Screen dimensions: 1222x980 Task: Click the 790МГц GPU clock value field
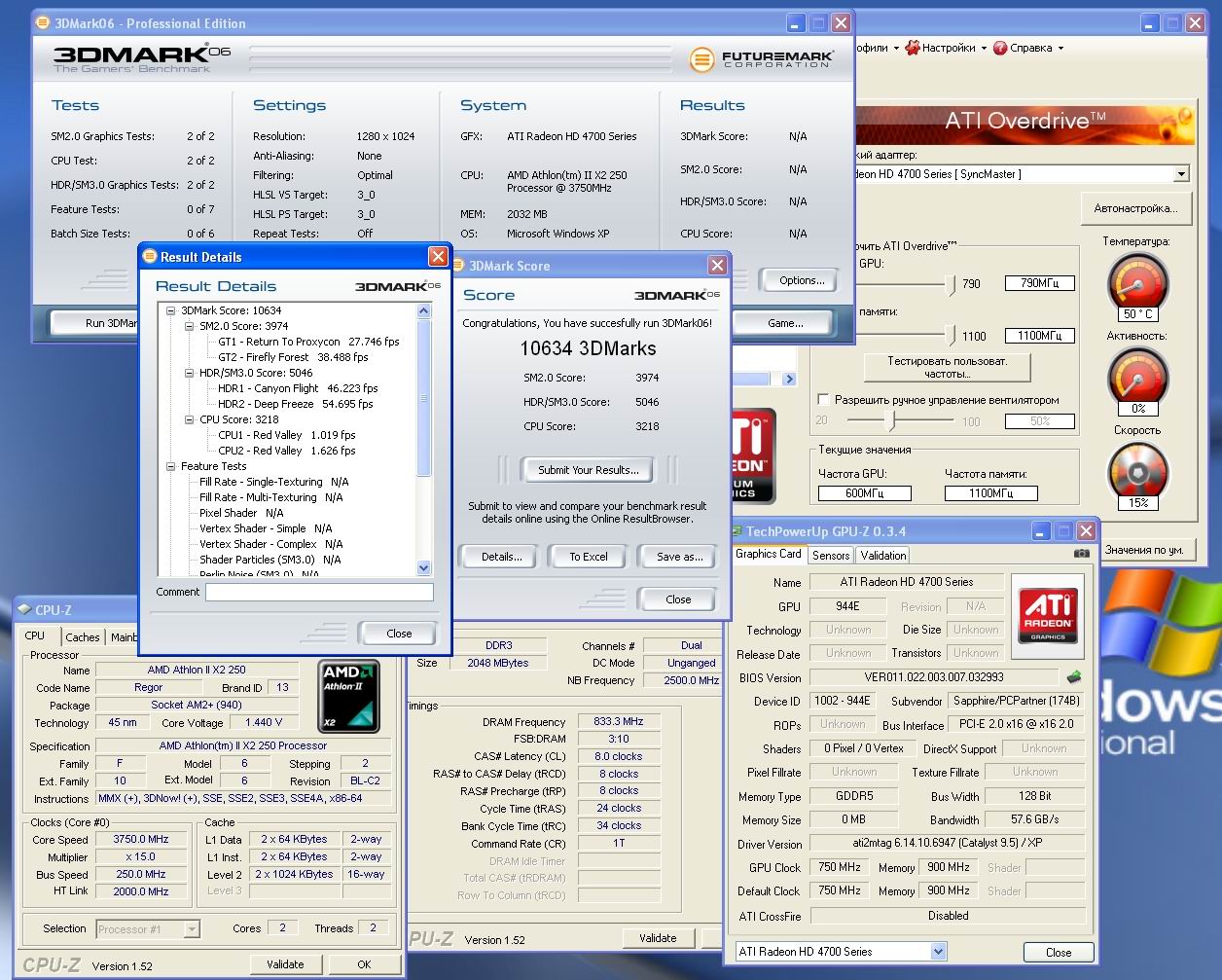click(1039, 283)
